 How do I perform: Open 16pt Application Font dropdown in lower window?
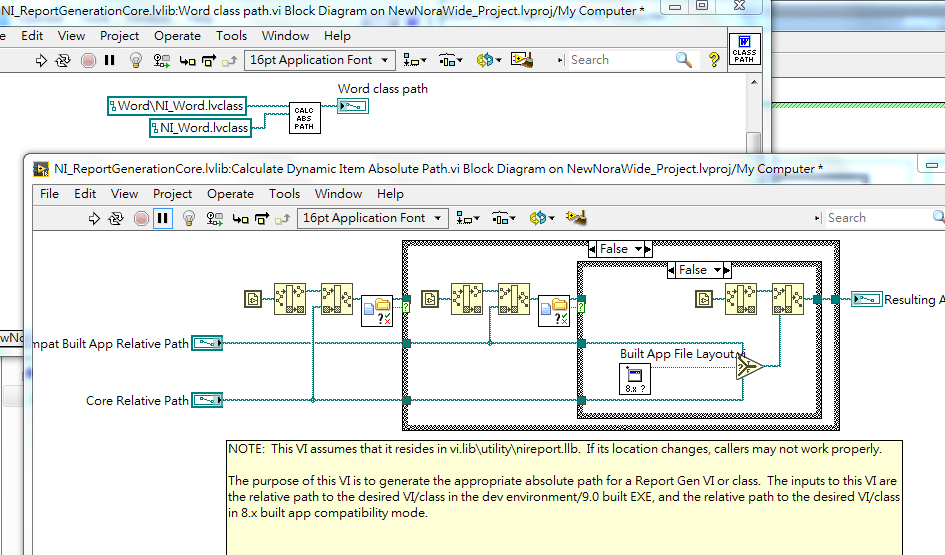372,218
